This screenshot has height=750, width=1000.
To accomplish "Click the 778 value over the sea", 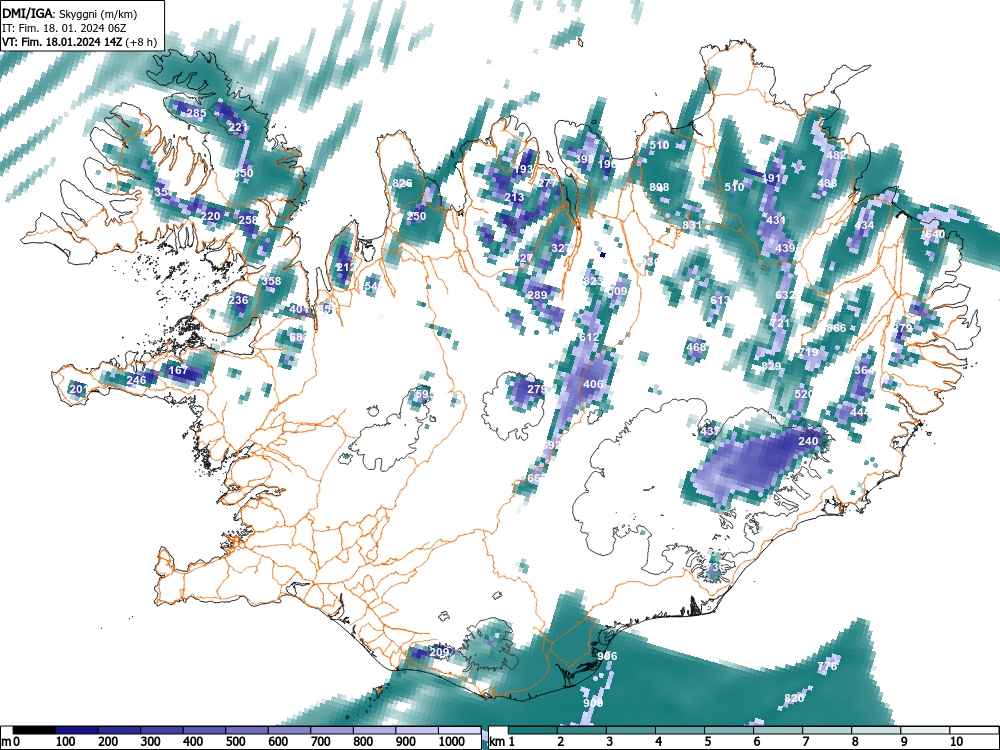I will 827,666.
